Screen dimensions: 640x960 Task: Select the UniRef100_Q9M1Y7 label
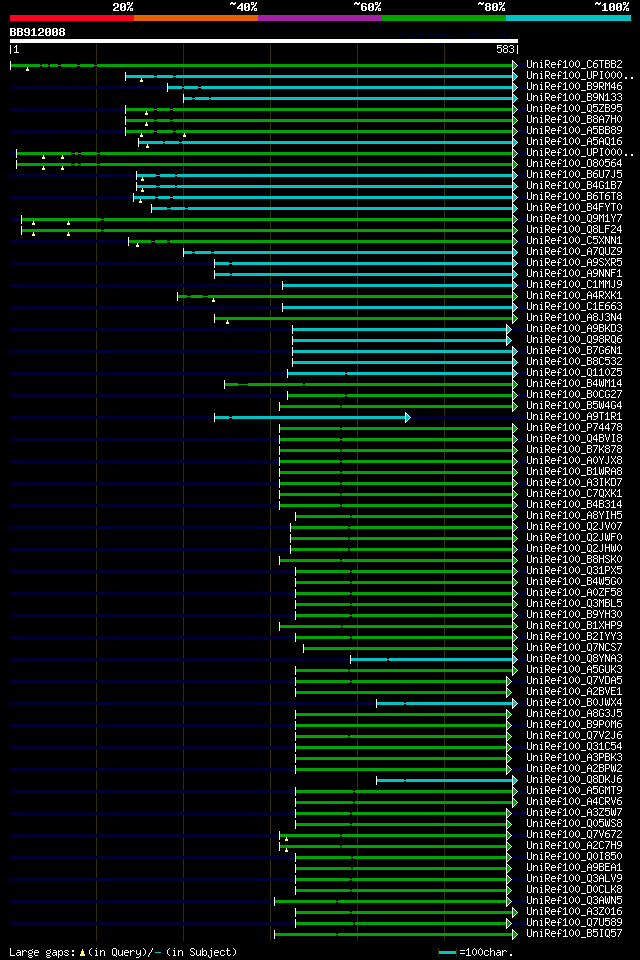tap(574, 219)
